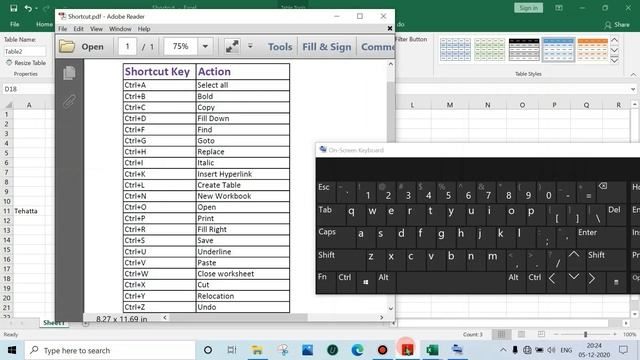Image resolution: width=640 pixels, height=360 pixels.
Task: Show hidden tray icons chevron
Action: point(503,350)
